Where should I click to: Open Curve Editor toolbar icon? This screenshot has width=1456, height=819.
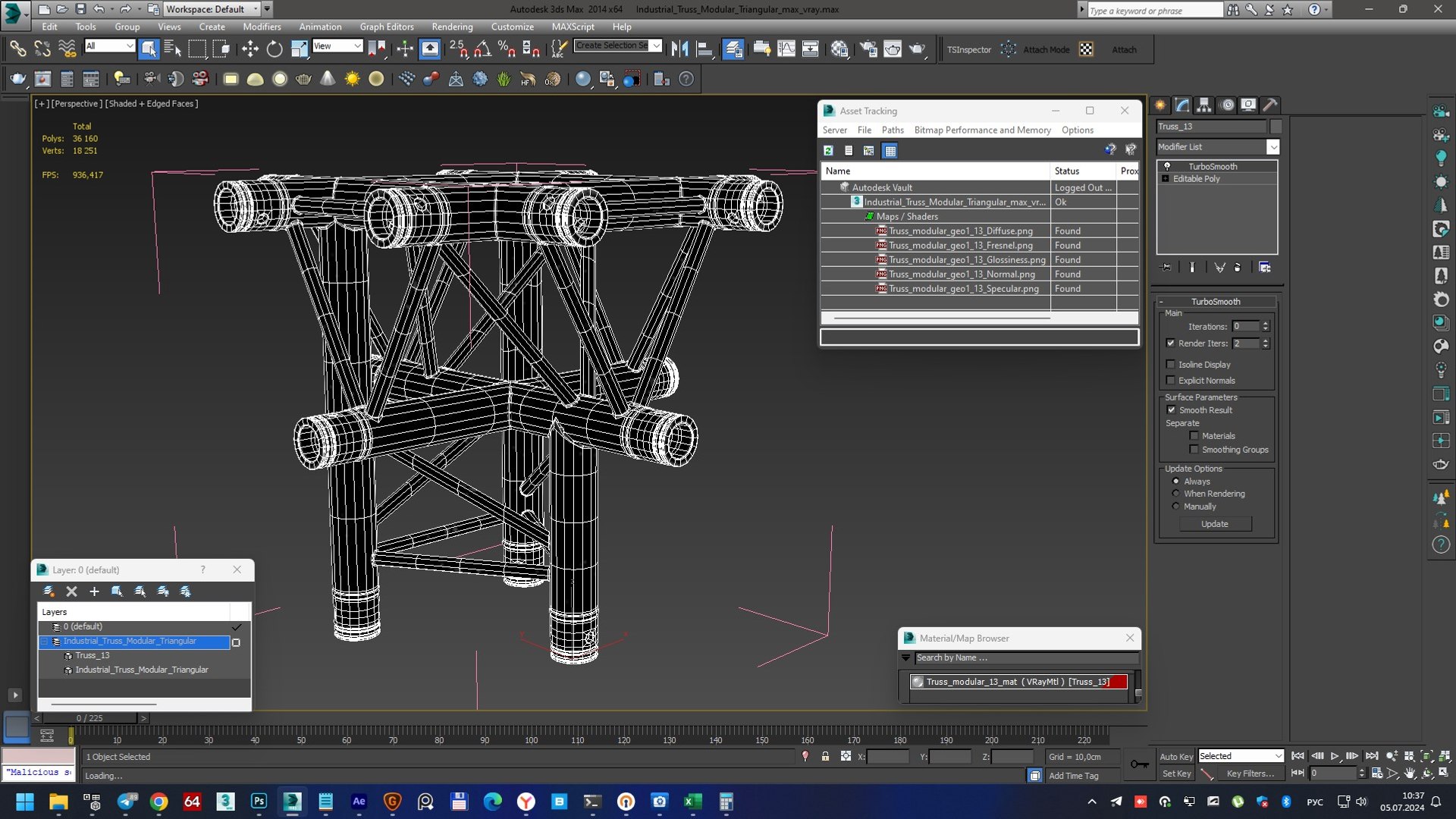click(x=786, y=49)
